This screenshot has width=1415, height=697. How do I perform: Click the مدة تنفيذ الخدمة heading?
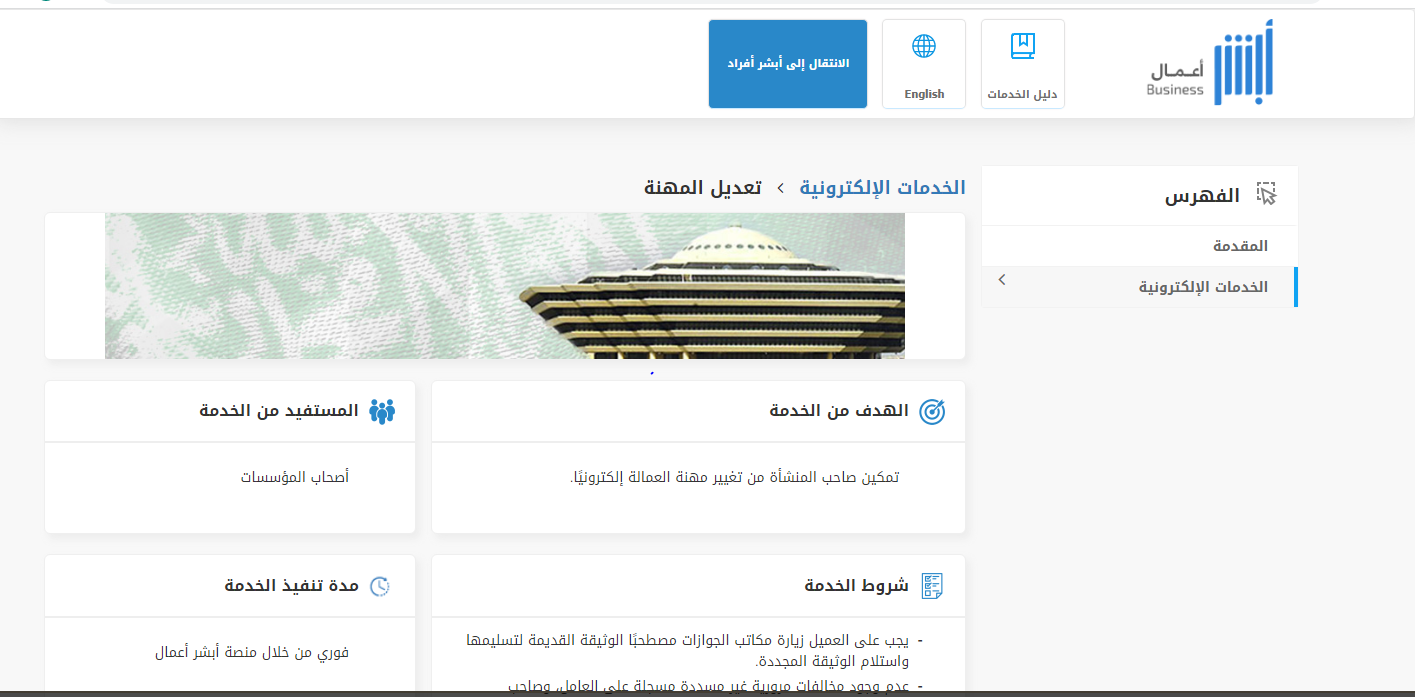click(x=291, y=585)
